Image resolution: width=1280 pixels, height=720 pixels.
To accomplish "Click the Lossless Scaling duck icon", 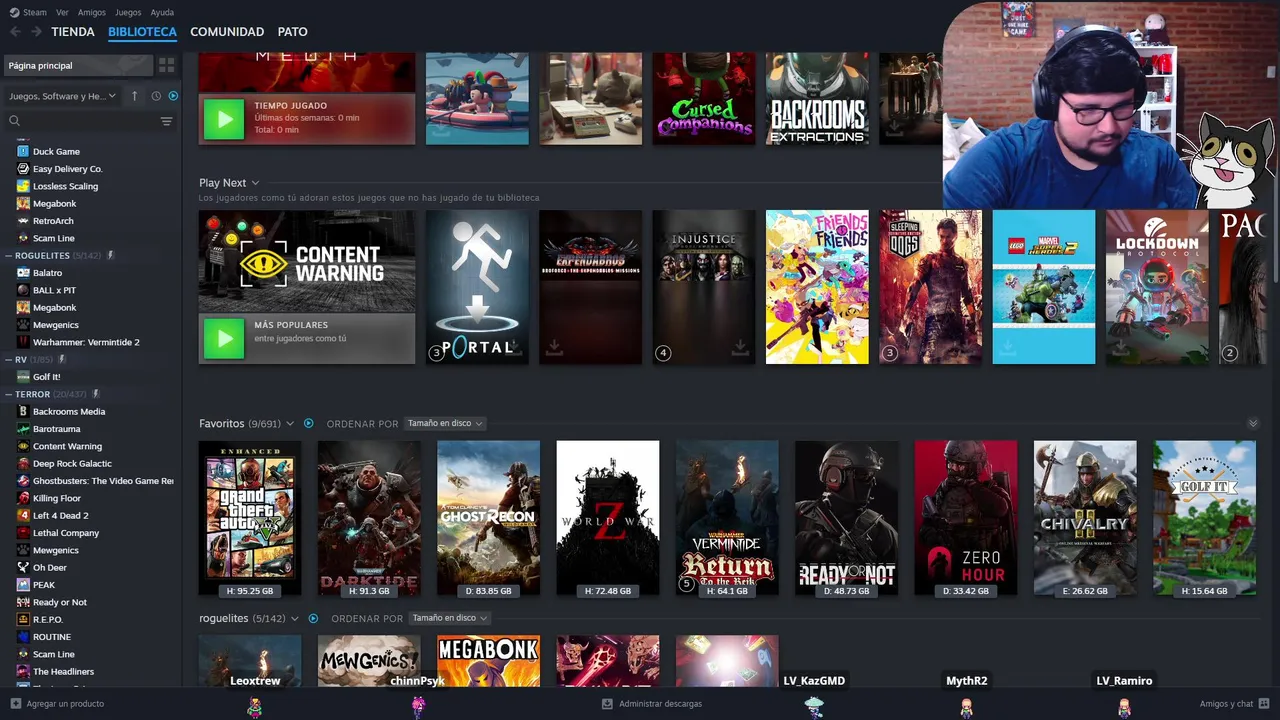I will click(23, 186).
